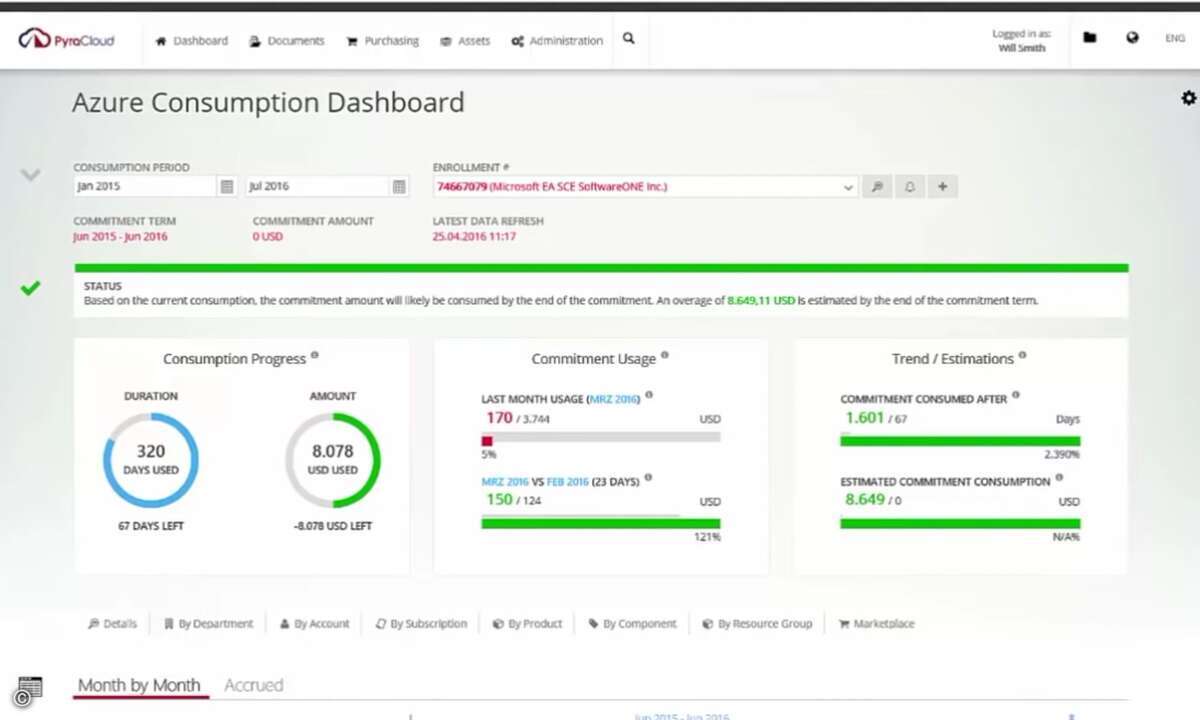The width and height of the screenshot is (1200, 720).
Task: Click the 121% comparison progress bar
Action: click(601, 522)
